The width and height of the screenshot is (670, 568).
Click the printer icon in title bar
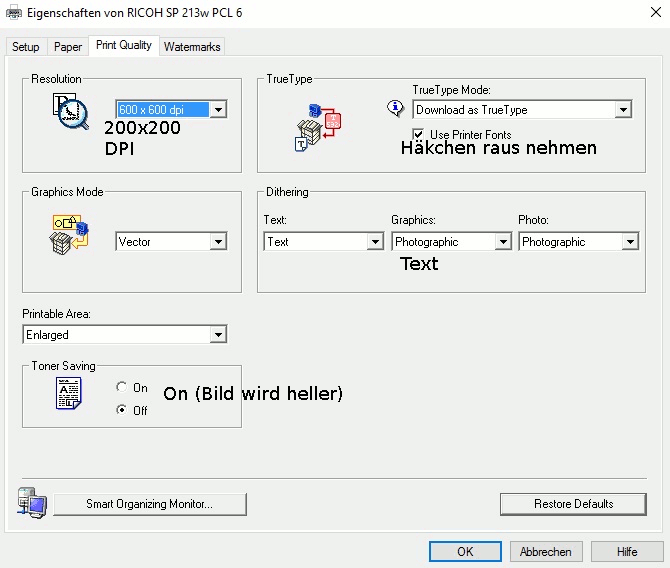pyautogui.click(x=14, y=13)
